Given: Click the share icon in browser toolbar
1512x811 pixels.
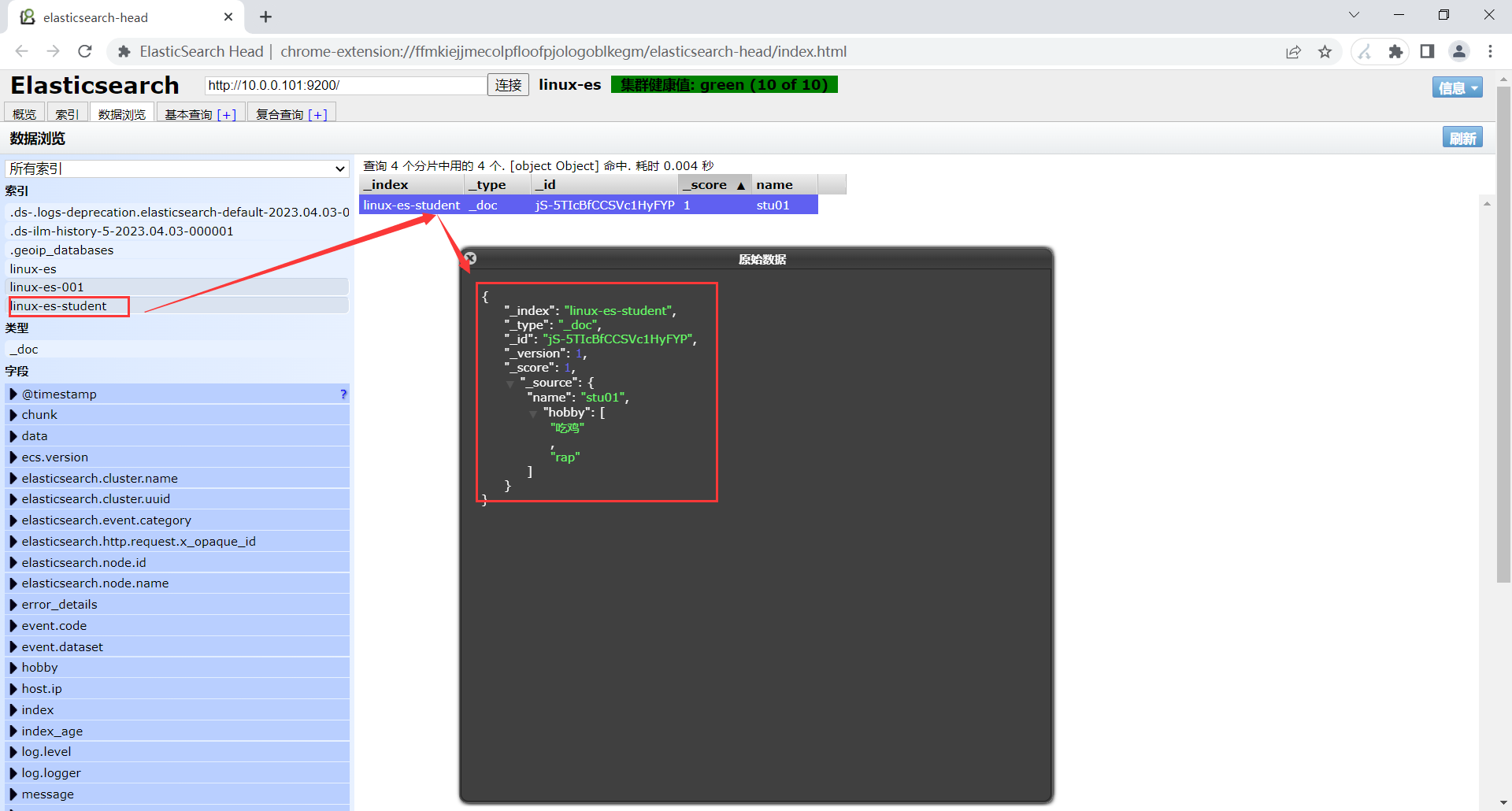Looking at the screenshot, I should pos(1294,51).
